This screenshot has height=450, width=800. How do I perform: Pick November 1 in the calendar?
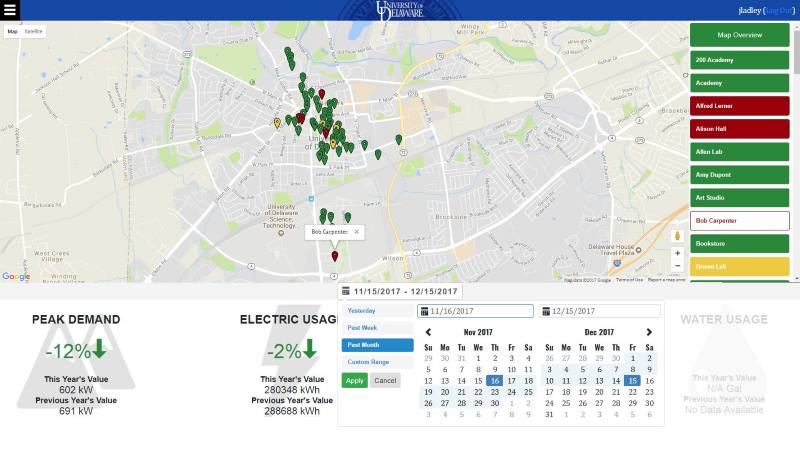[x=478, y=358]
